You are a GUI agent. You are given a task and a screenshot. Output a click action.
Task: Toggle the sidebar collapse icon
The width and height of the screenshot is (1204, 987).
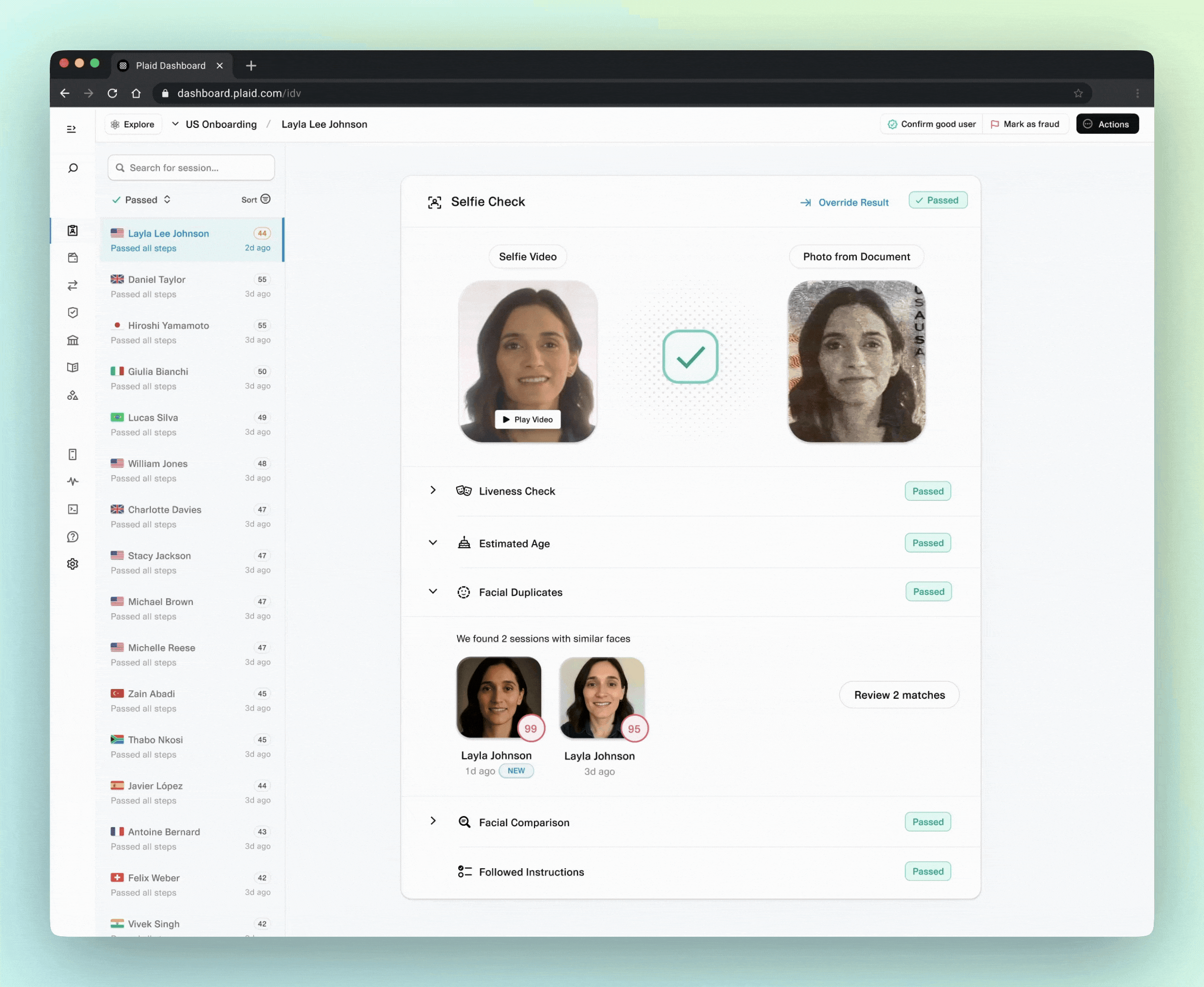[x=72, y=129]
